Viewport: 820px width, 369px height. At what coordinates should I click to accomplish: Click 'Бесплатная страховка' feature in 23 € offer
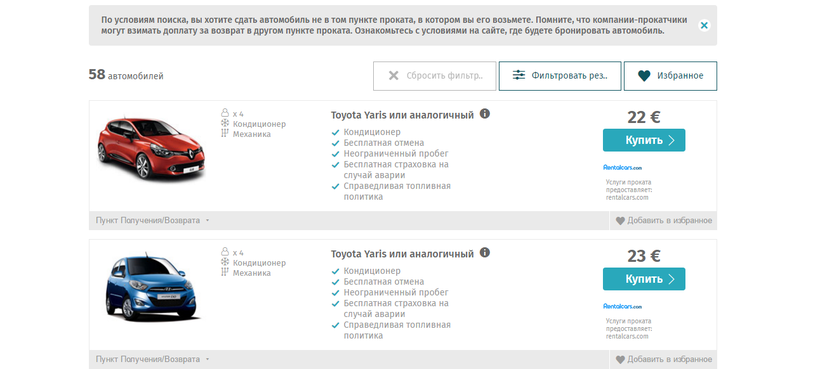pyautogui.click(x=396, y=308)
